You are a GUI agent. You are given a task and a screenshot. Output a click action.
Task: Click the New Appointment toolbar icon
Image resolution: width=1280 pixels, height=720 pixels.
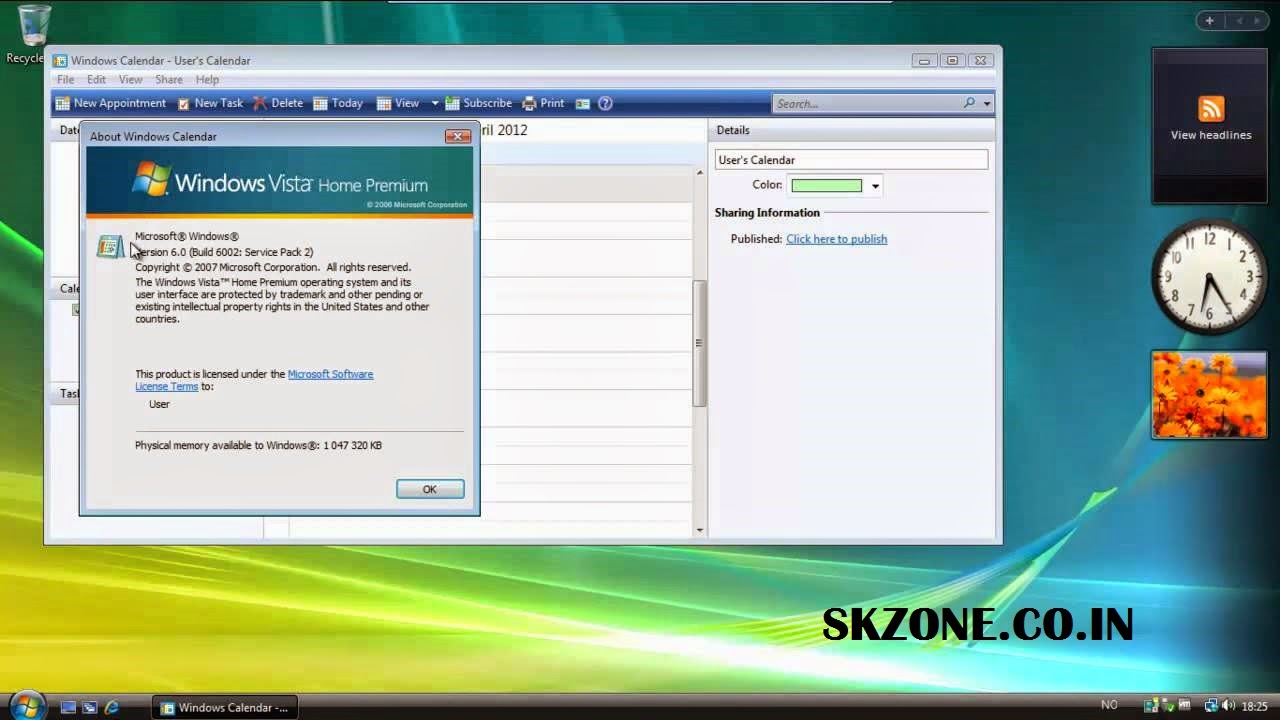click(63, 103)
